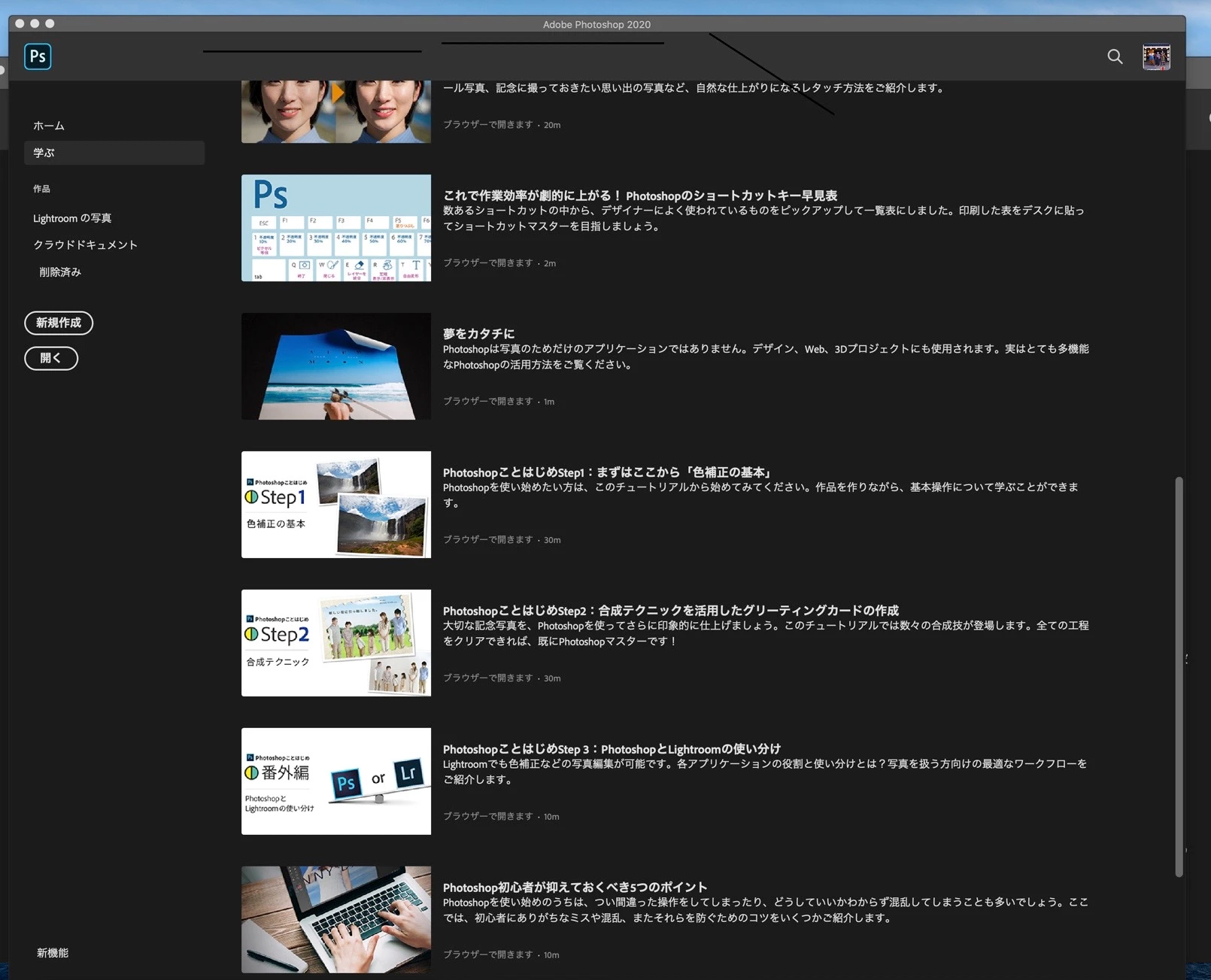Open the portrait retouch tutorial thumbnail
Viewport: 1211px width, 980px height.
point(336,111)
